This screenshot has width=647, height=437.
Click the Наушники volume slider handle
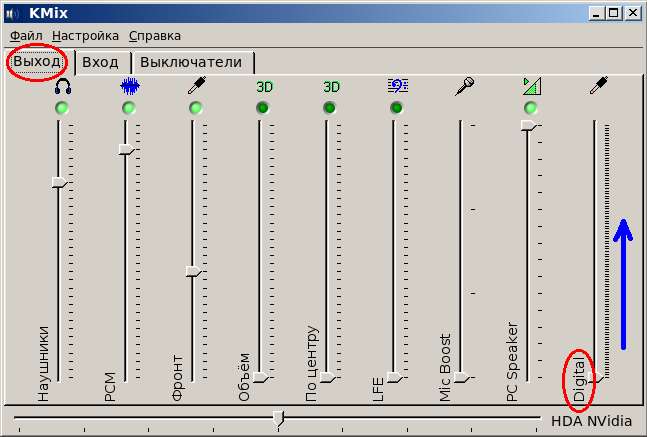tap(60, 182)
